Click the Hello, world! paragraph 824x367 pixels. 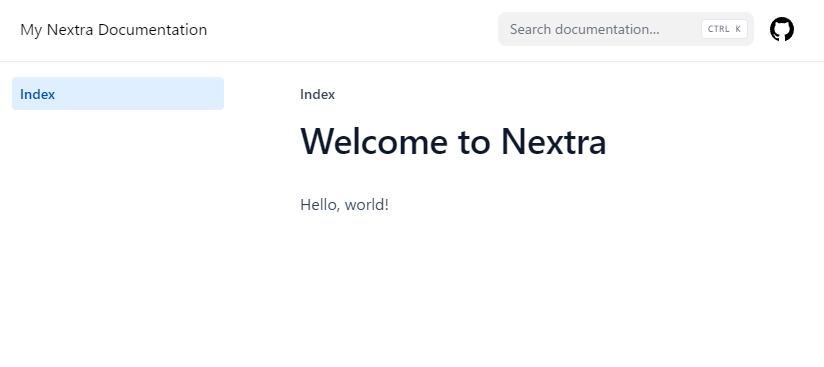click(x=344, y=205)
